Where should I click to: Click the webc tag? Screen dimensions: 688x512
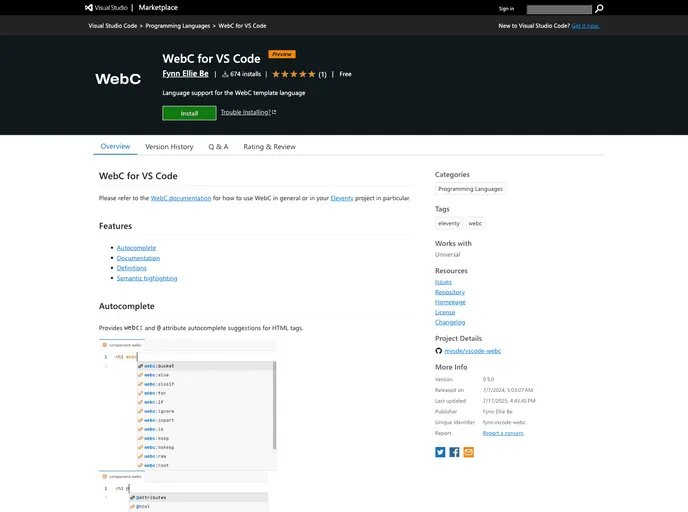(x=475, y=223)
